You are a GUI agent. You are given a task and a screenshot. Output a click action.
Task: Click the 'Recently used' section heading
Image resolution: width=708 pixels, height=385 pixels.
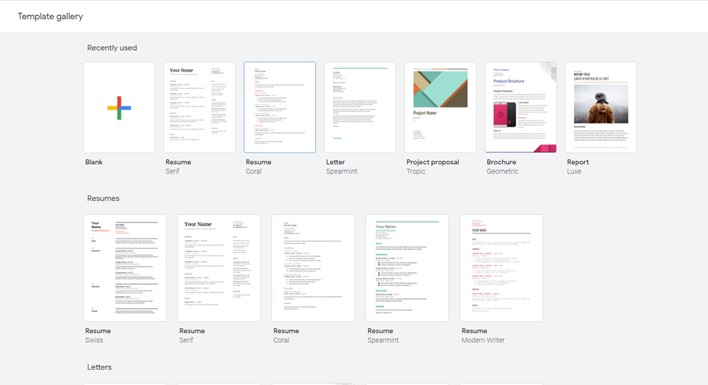tap(112, 48)
